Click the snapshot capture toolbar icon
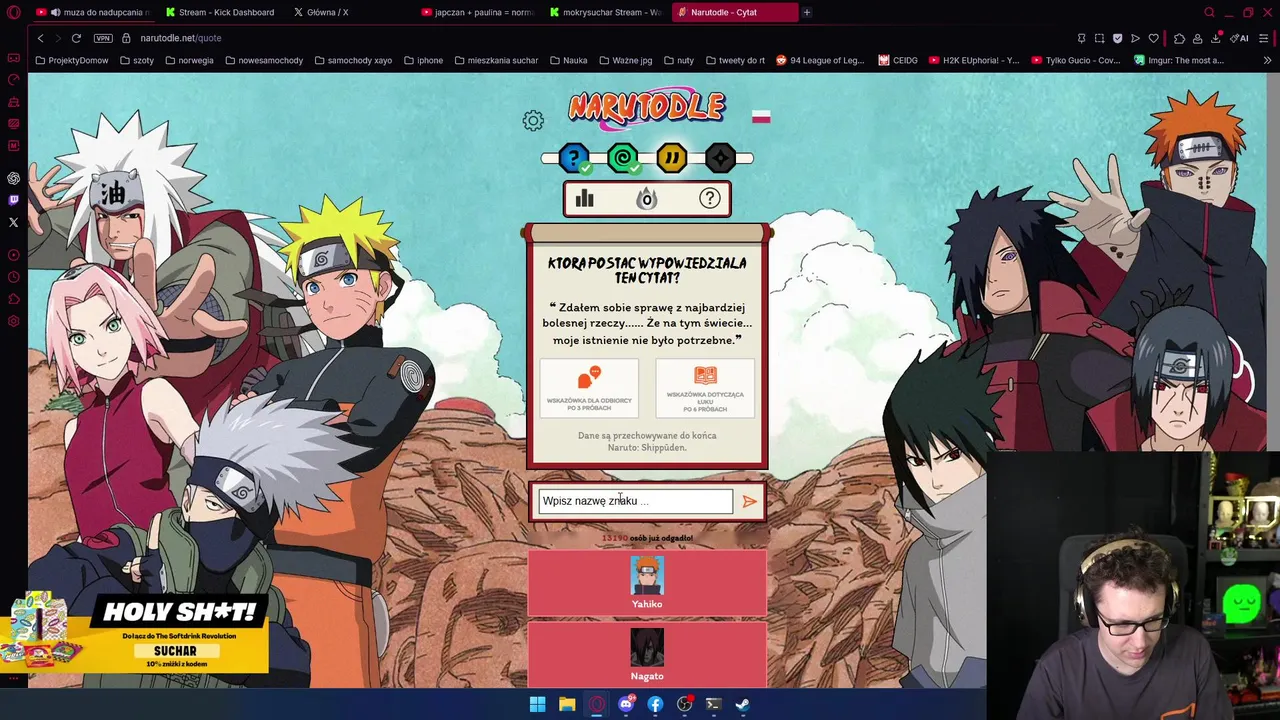Viewport: 1280px width, 720px height. [1099, 38]
